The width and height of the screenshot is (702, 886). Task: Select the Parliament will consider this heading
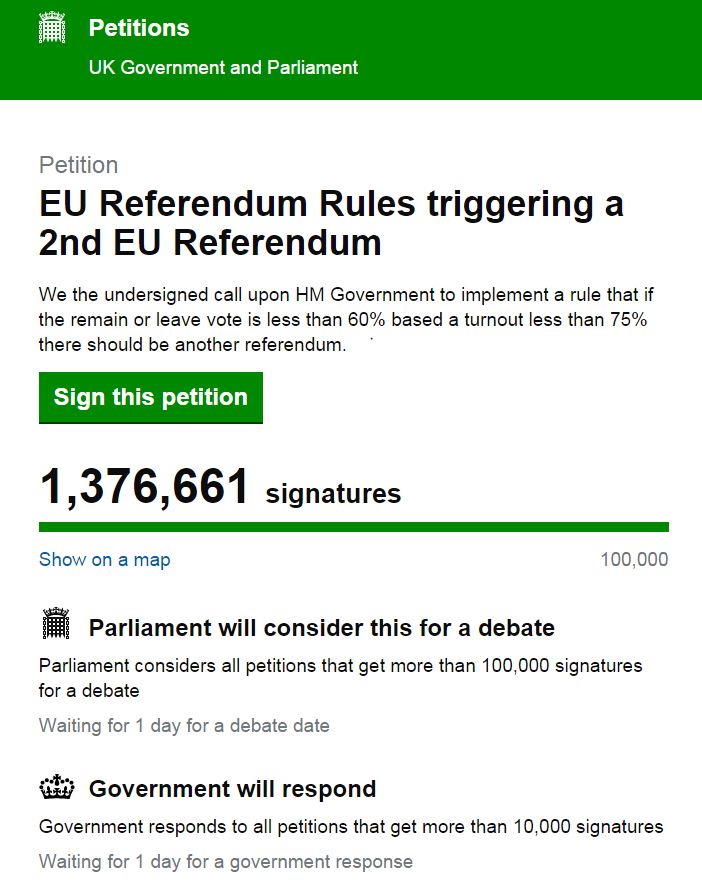click(321, 628)
